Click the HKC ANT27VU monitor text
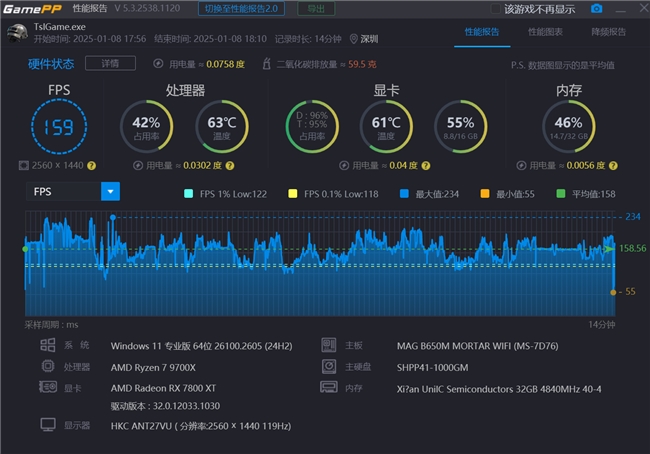 [201, 426]
